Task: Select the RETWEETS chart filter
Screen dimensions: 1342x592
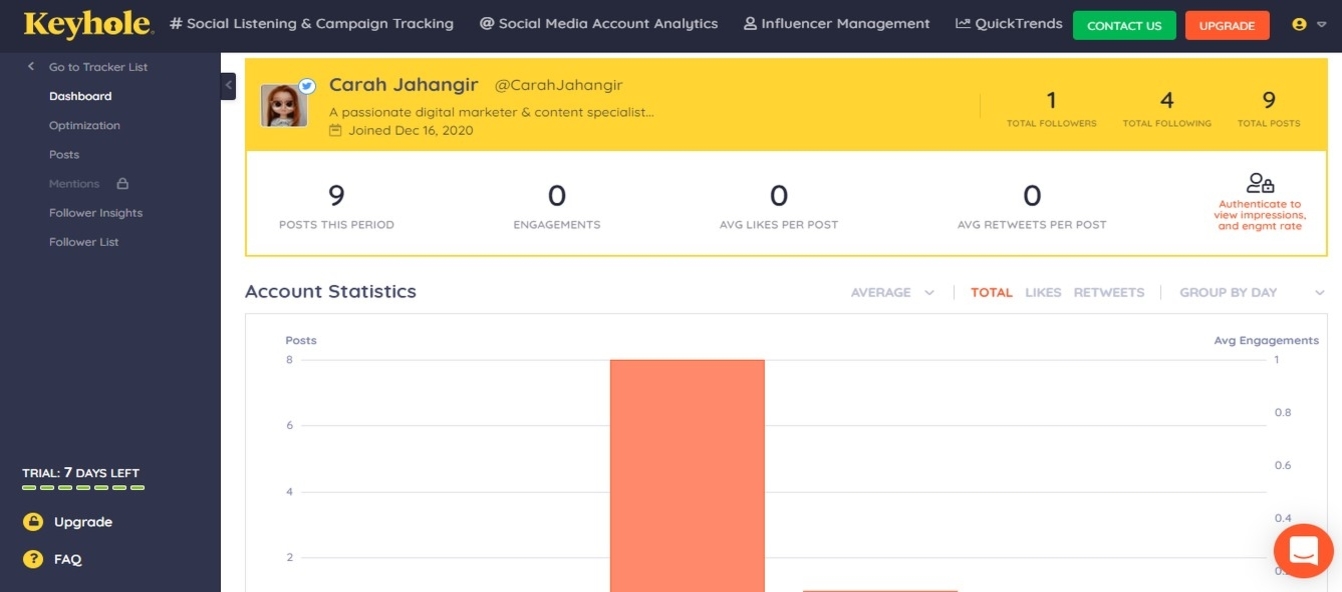Action: pos(1109,292)
